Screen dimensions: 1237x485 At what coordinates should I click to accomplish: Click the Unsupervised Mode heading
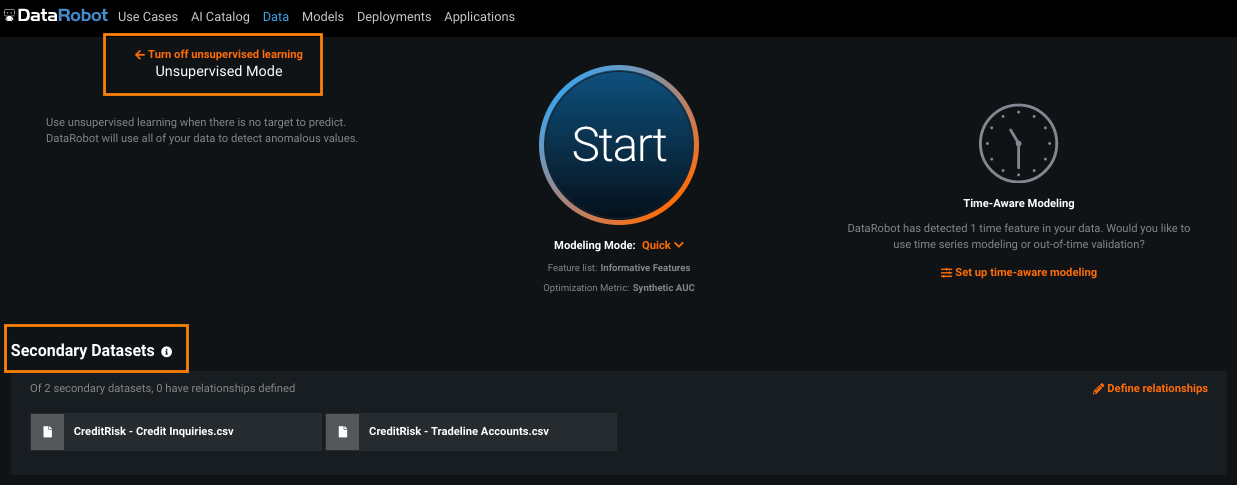(219, 72)
